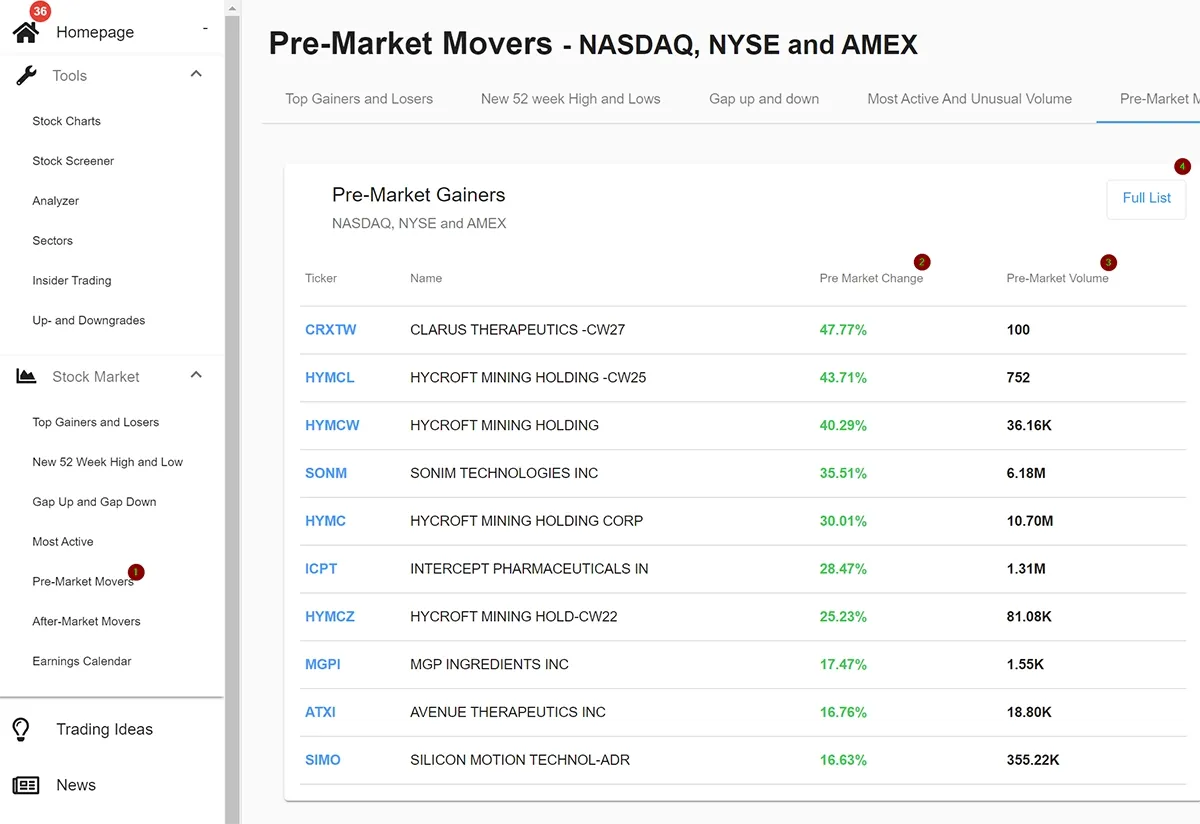Open New 52 Week High and Low sidebar link
This screenshot has width=1200, height=824.
pos(107,462)
